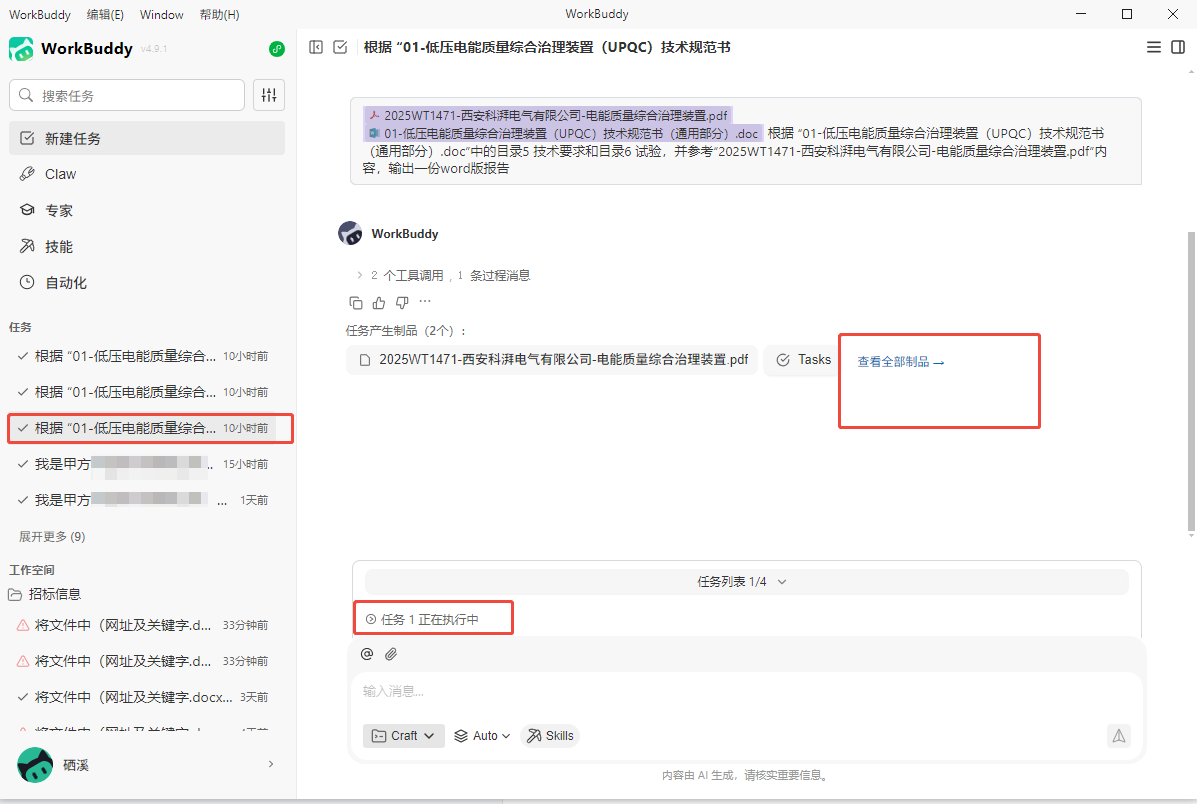
Task: Open the 我是甲方 task from 15小时前
Action: point(147,464)
